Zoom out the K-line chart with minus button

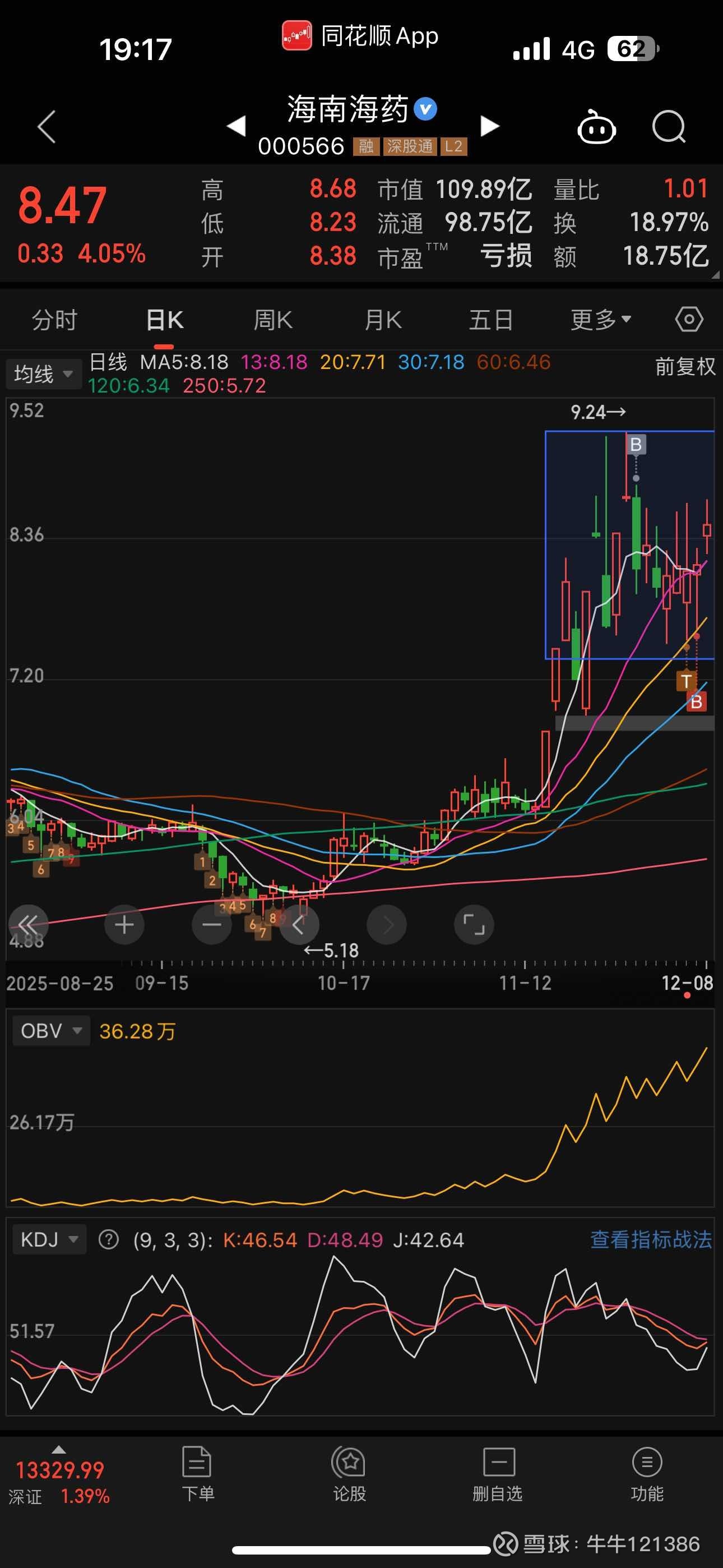212,925
